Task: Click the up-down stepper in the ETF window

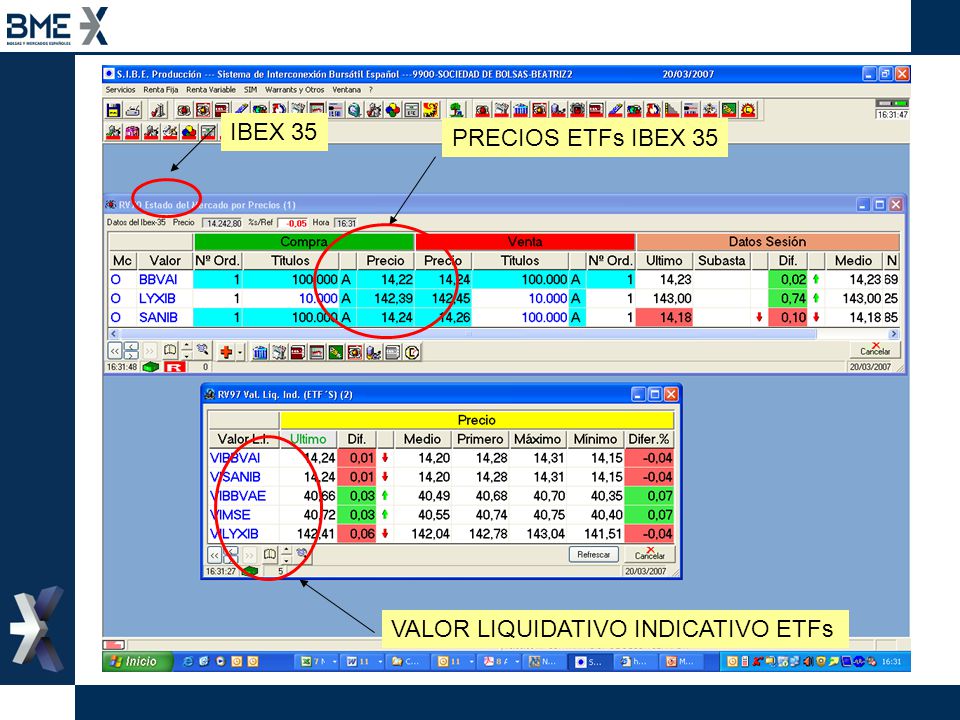Action: coord(286,555)
